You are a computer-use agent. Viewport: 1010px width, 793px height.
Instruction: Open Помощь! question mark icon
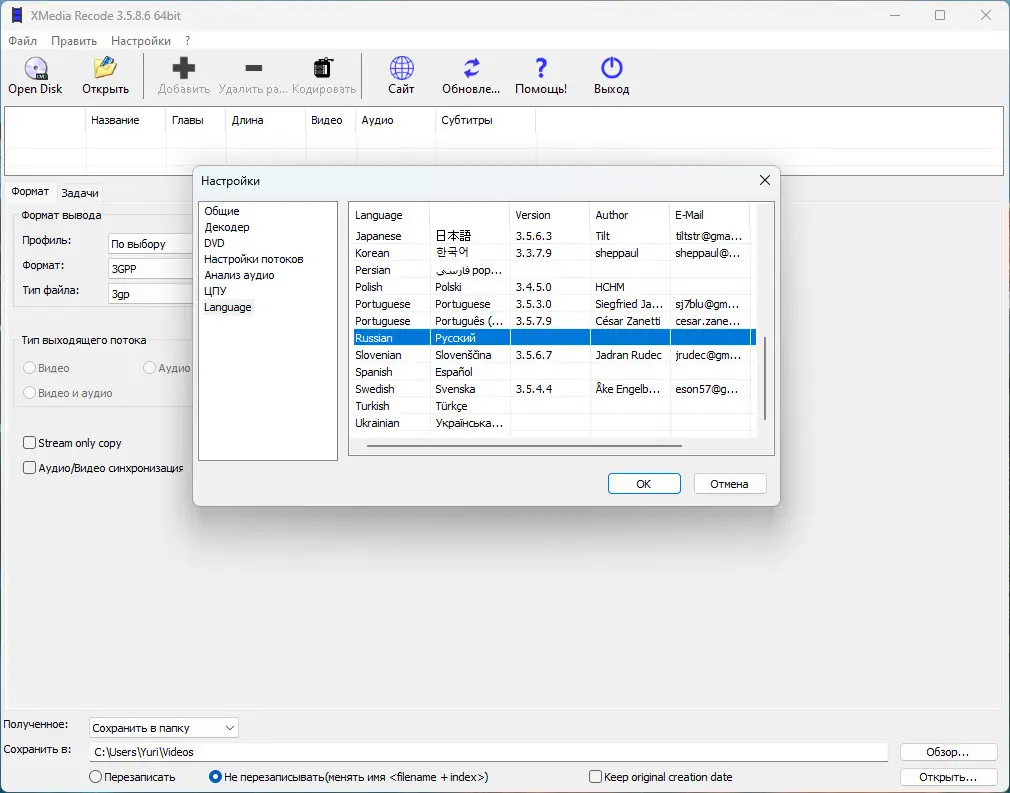point(541,68)
